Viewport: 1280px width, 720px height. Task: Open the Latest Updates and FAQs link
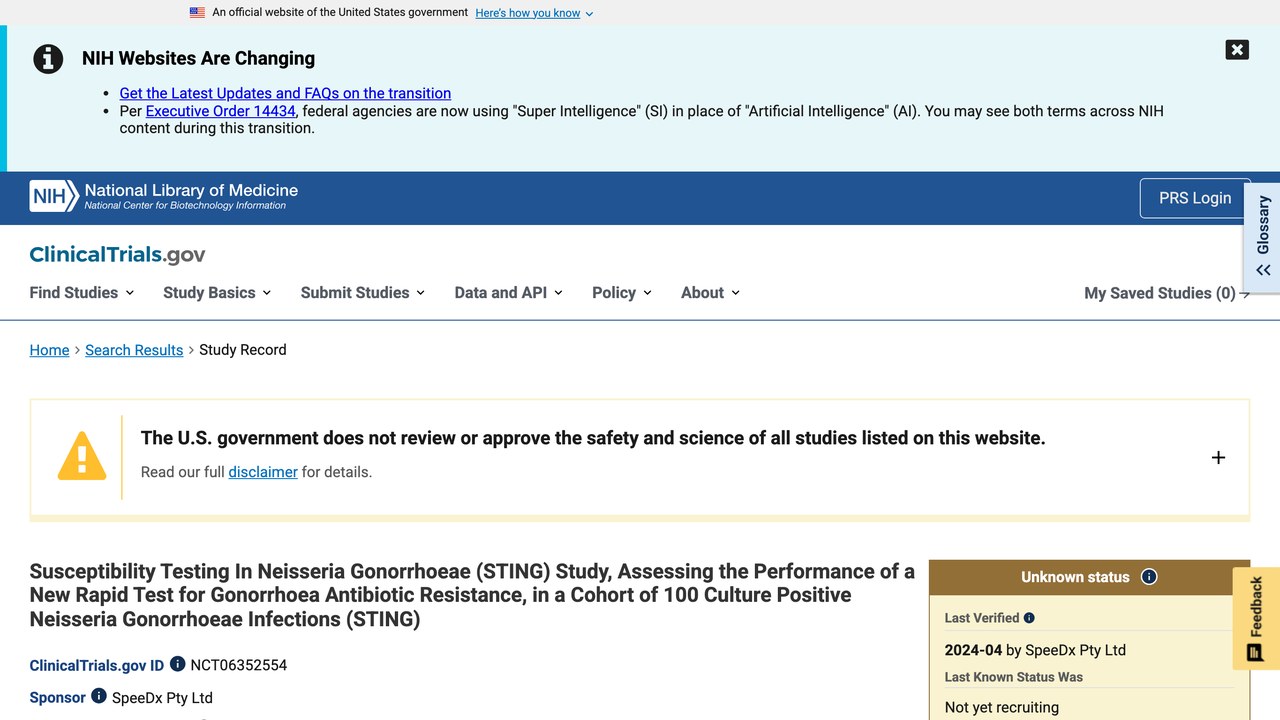pos(285,93)
